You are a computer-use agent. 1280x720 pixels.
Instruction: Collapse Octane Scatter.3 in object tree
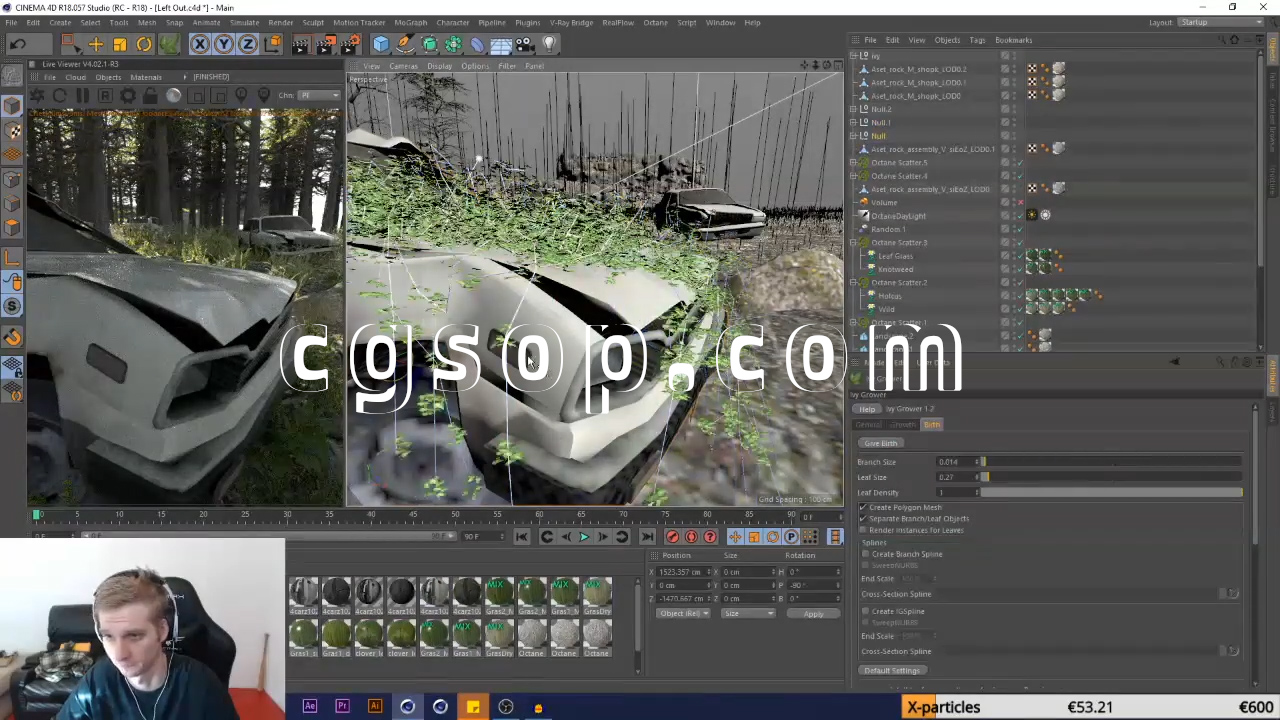pos(854,242)
